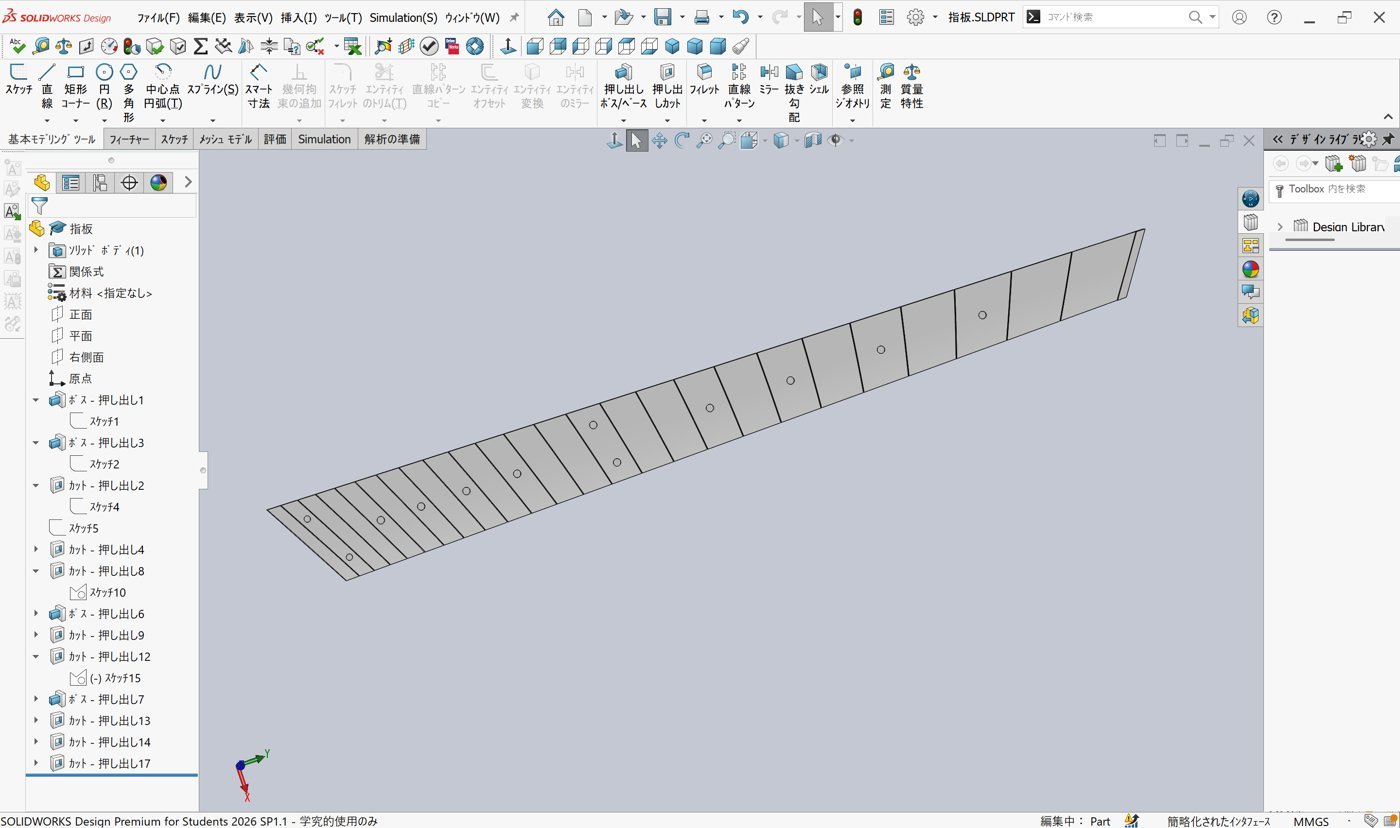Open the ツール(T) menu
This screenshot has width=1400, height=828.
coord(343,18)
